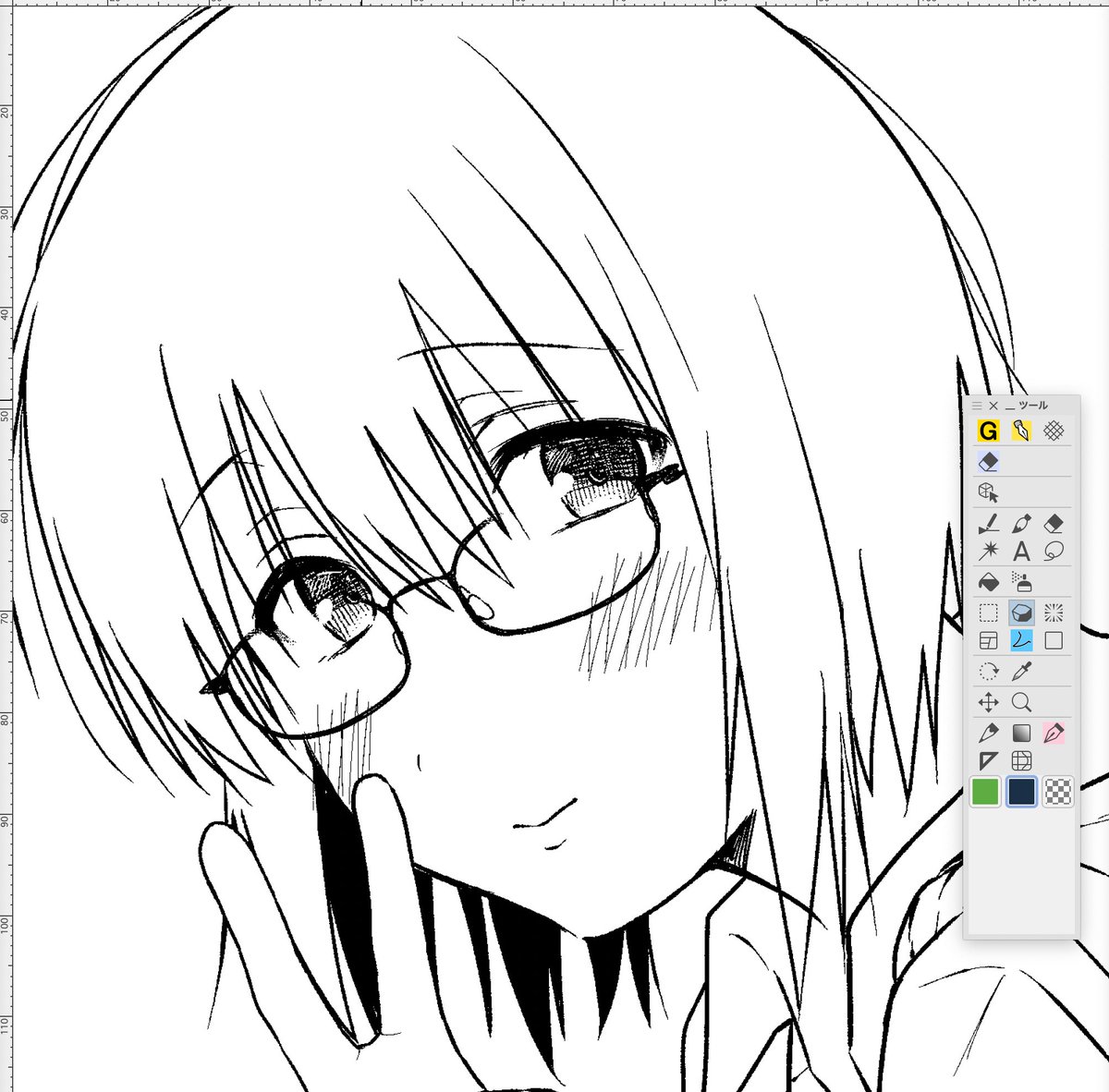Choose the crosshatch mesh tool icon
This screenshot has width=1109, height=1092.
coord(1054,431)
